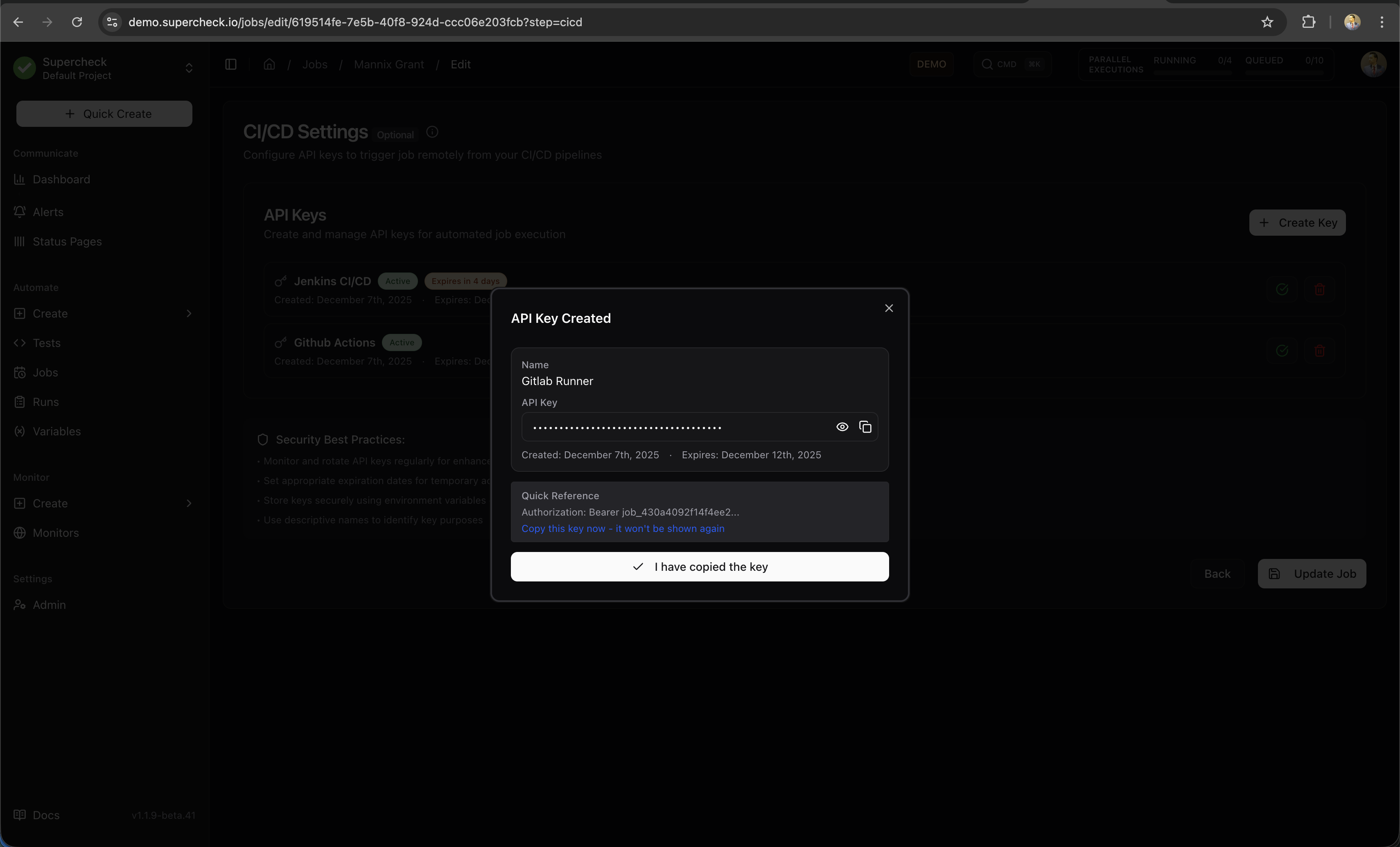Image resolution: width=1400 pixels, height=847 pixels.
Task: Click the masked API Key input field
Action: click(671, 427)
